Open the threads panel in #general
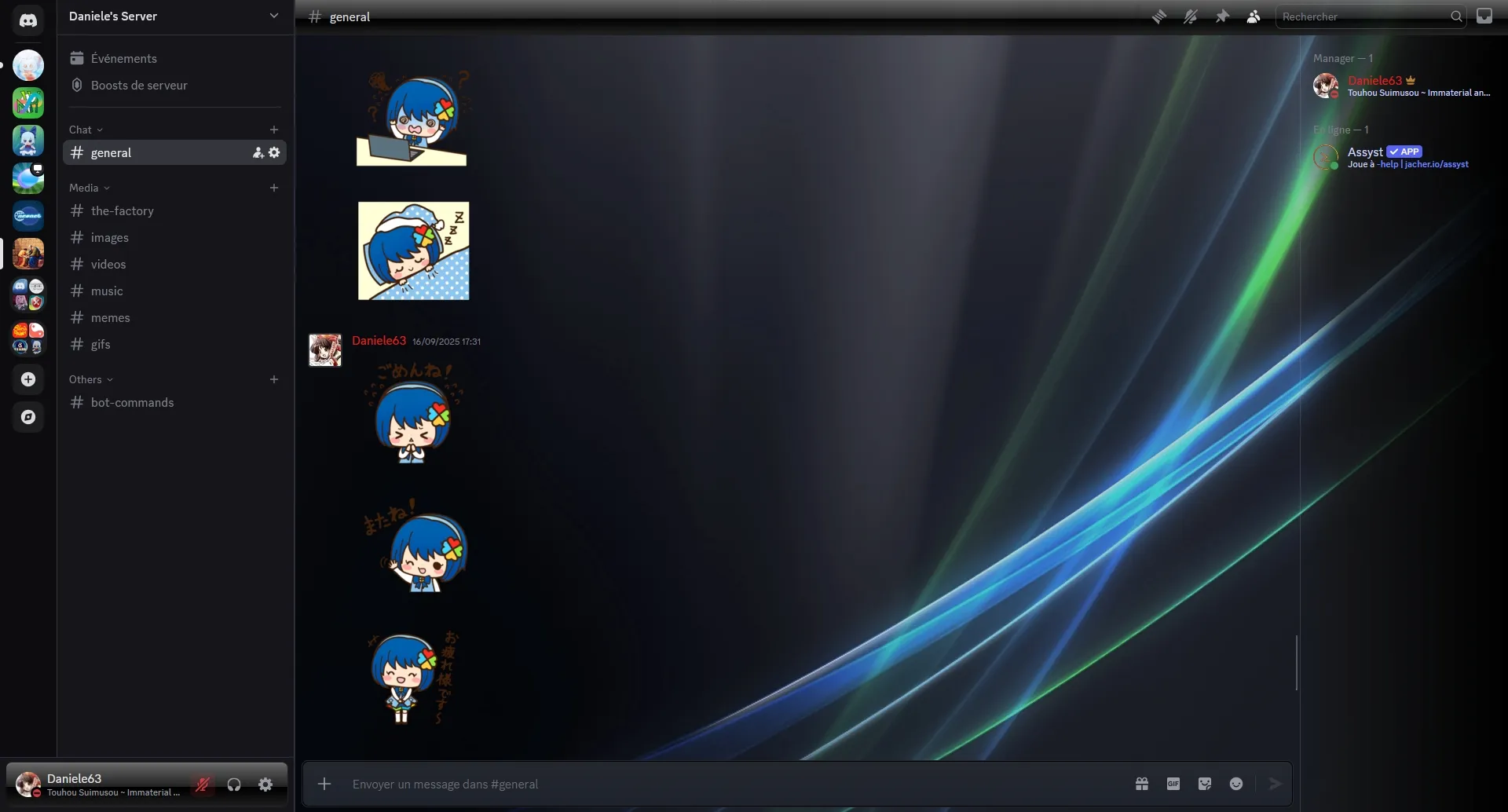Viewport: 1508px width, 812px height. coord(1160,16)
